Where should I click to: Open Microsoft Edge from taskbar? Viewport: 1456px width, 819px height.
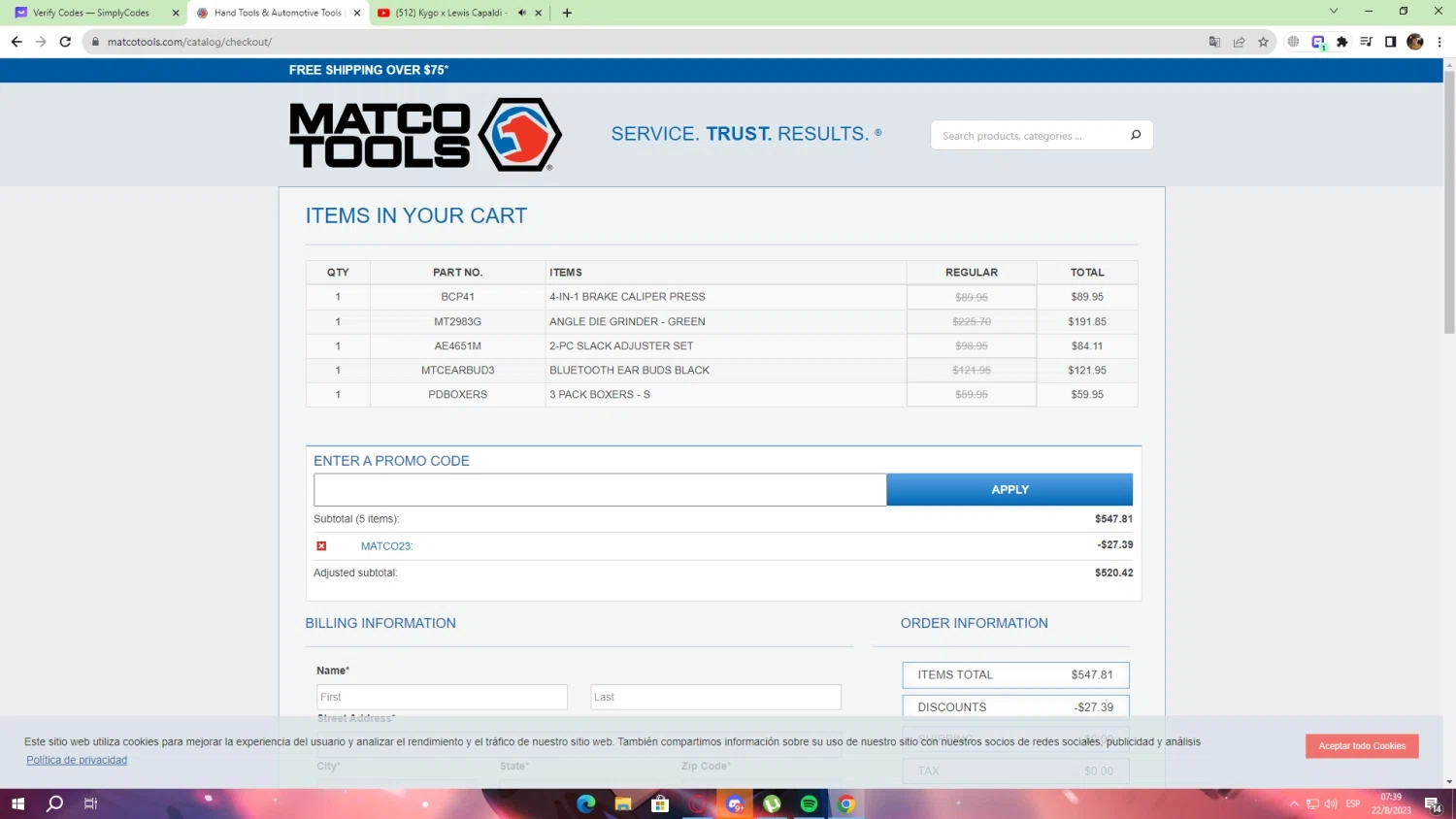(x=586, y=803)
